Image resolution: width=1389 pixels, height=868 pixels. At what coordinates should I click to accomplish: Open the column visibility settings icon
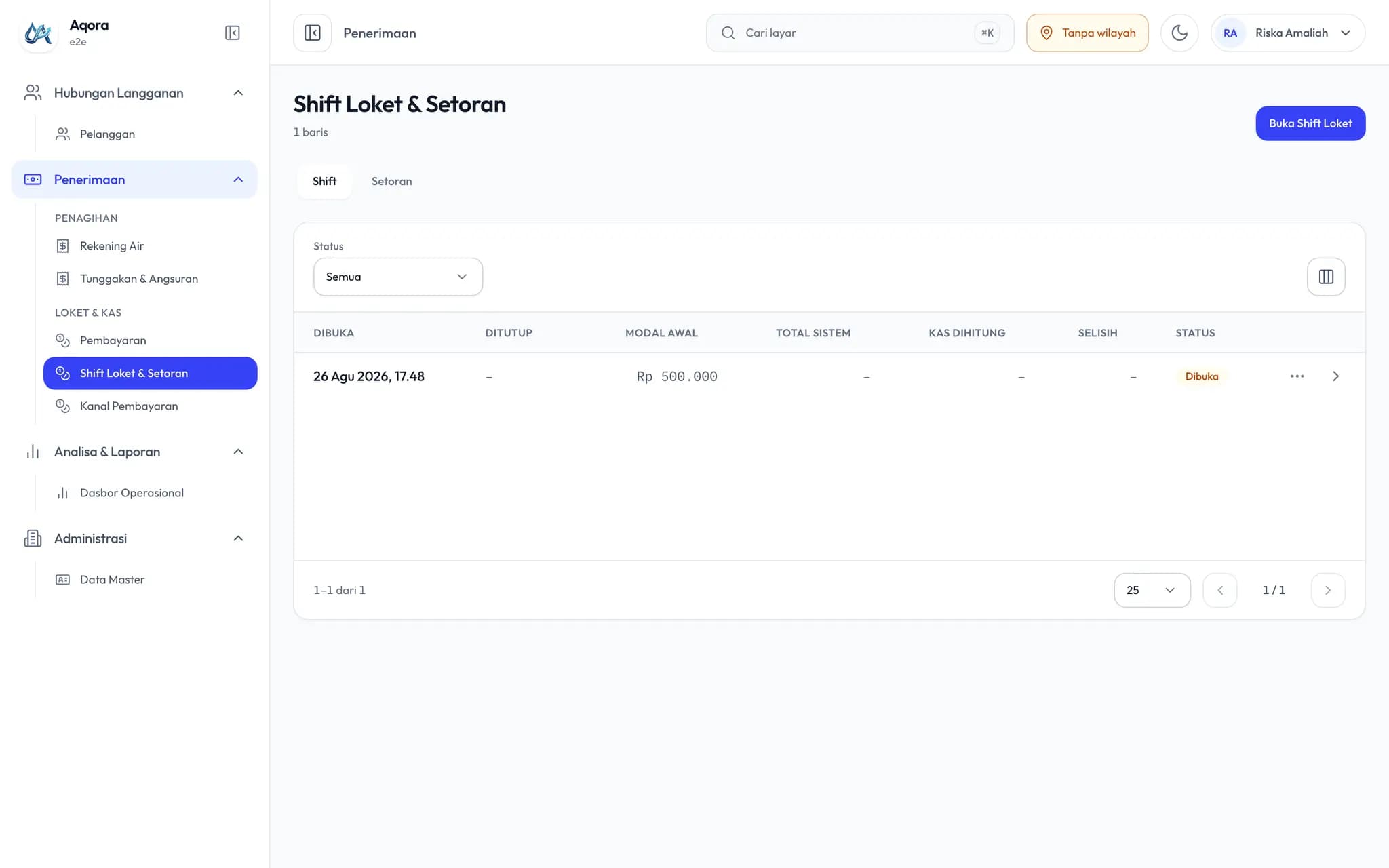point(1326,277)
